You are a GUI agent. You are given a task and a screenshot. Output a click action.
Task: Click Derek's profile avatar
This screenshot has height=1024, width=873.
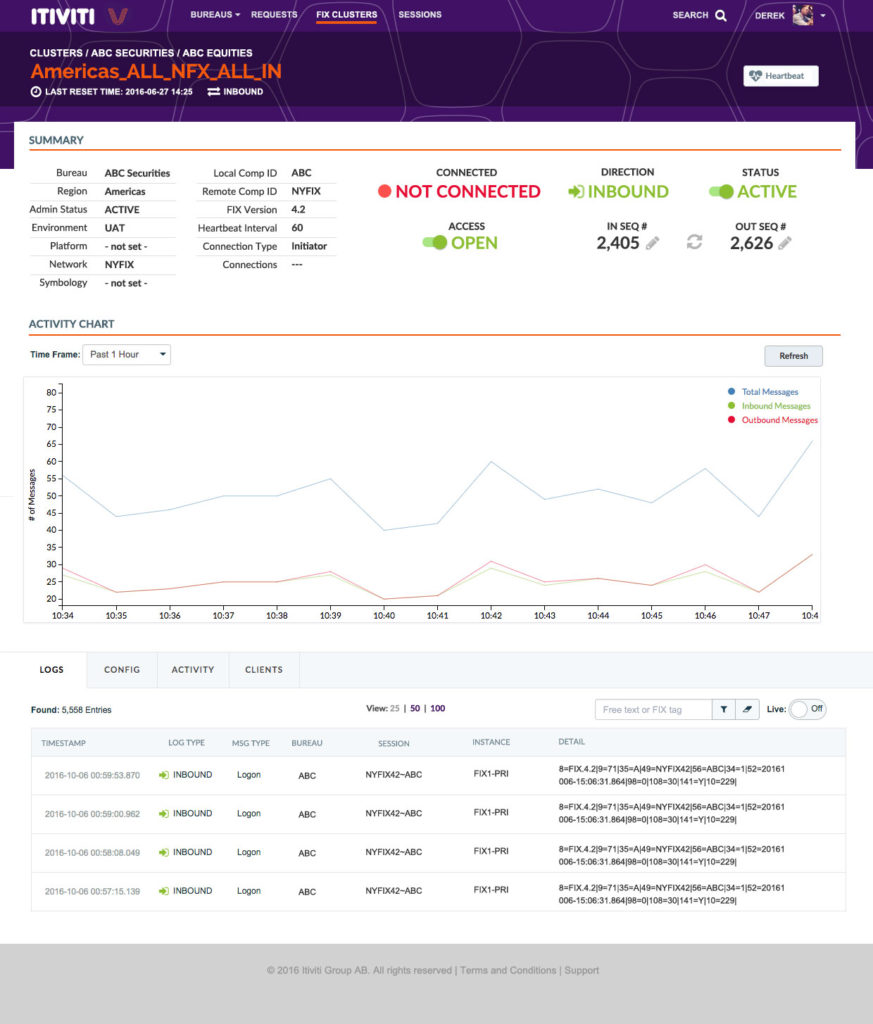[x=802, y=14]
